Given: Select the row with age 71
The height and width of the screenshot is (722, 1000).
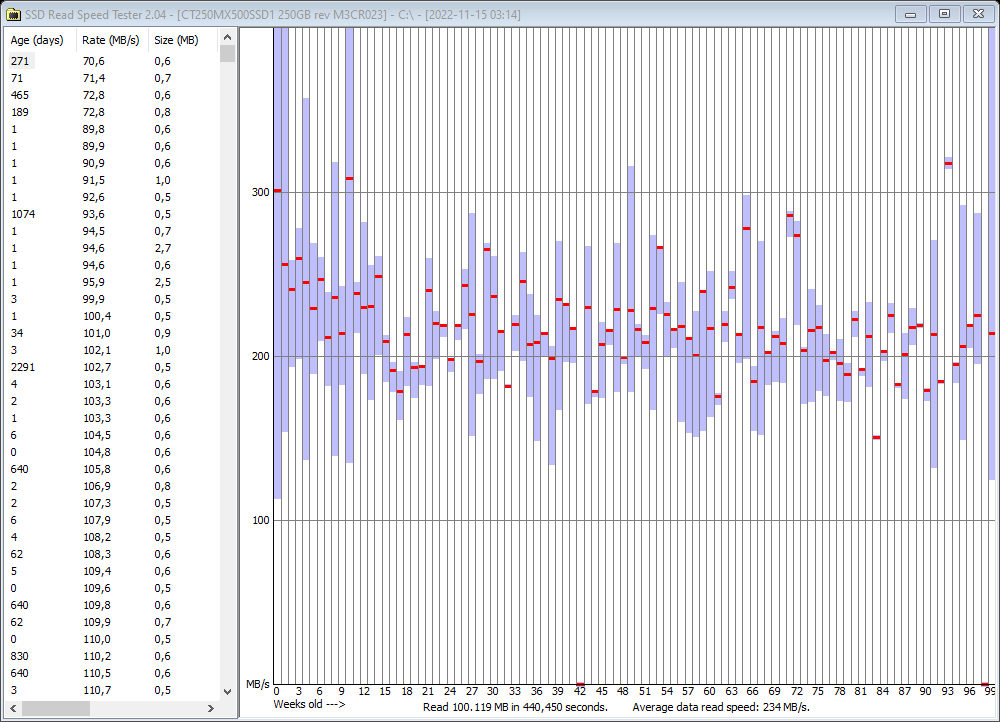Looking at the screenshot, I should pyautogui.click(x=112, y=78).
